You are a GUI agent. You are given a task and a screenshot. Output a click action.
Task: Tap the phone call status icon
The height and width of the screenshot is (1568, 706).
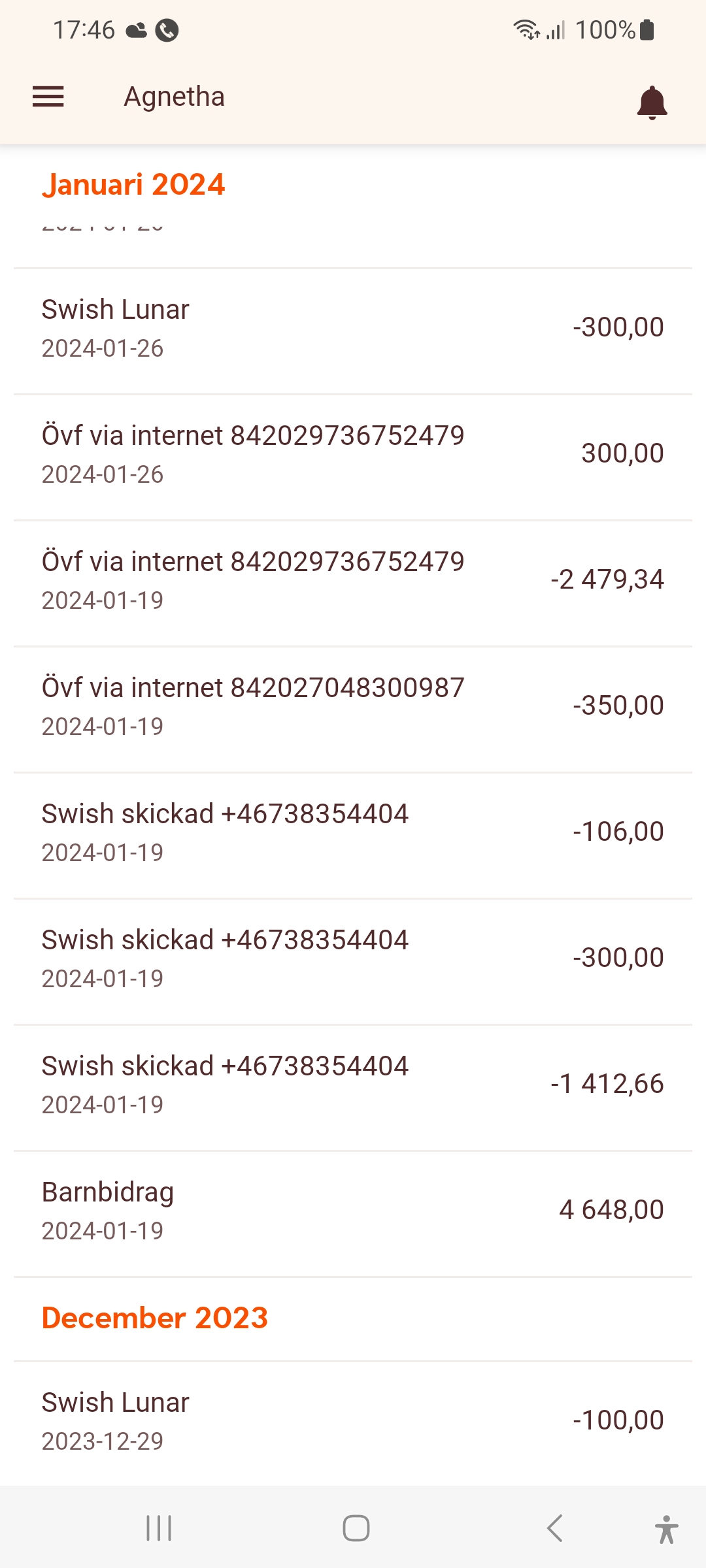(x=167, y=30)
